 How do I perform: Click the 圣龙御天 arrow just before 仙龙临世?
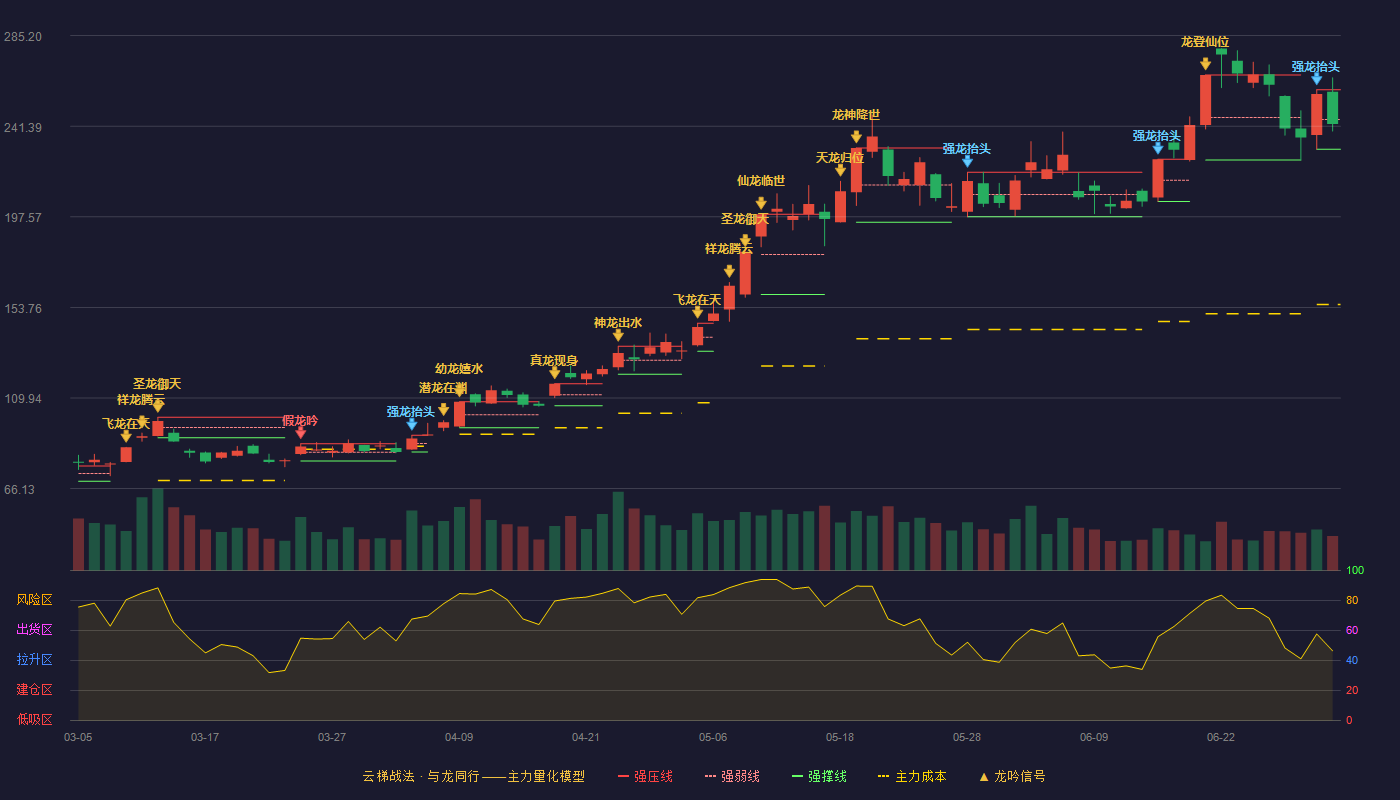click(x=745, y=240)
